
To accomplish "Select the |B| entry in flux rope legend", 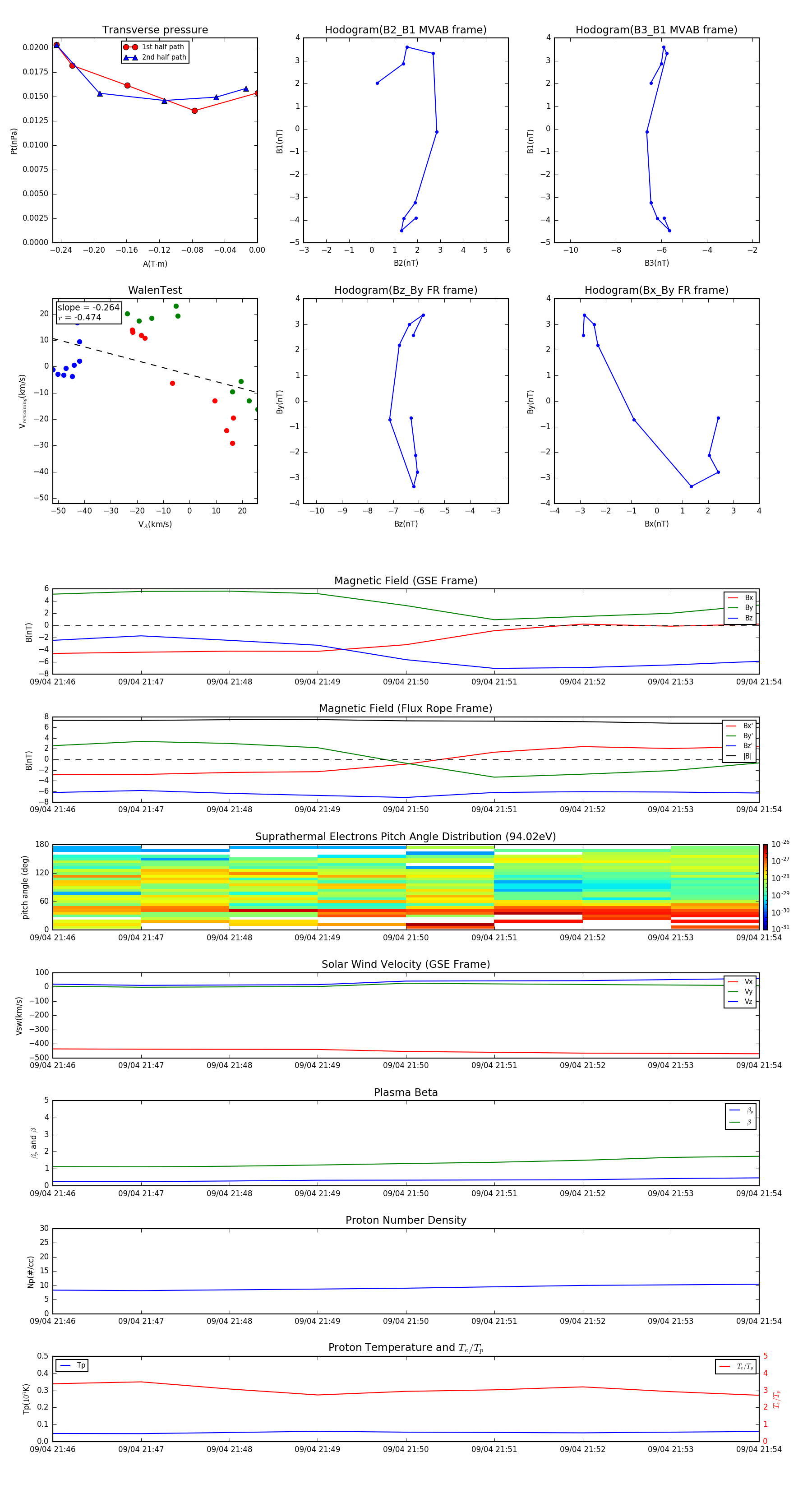I will [x=739, y=756].
